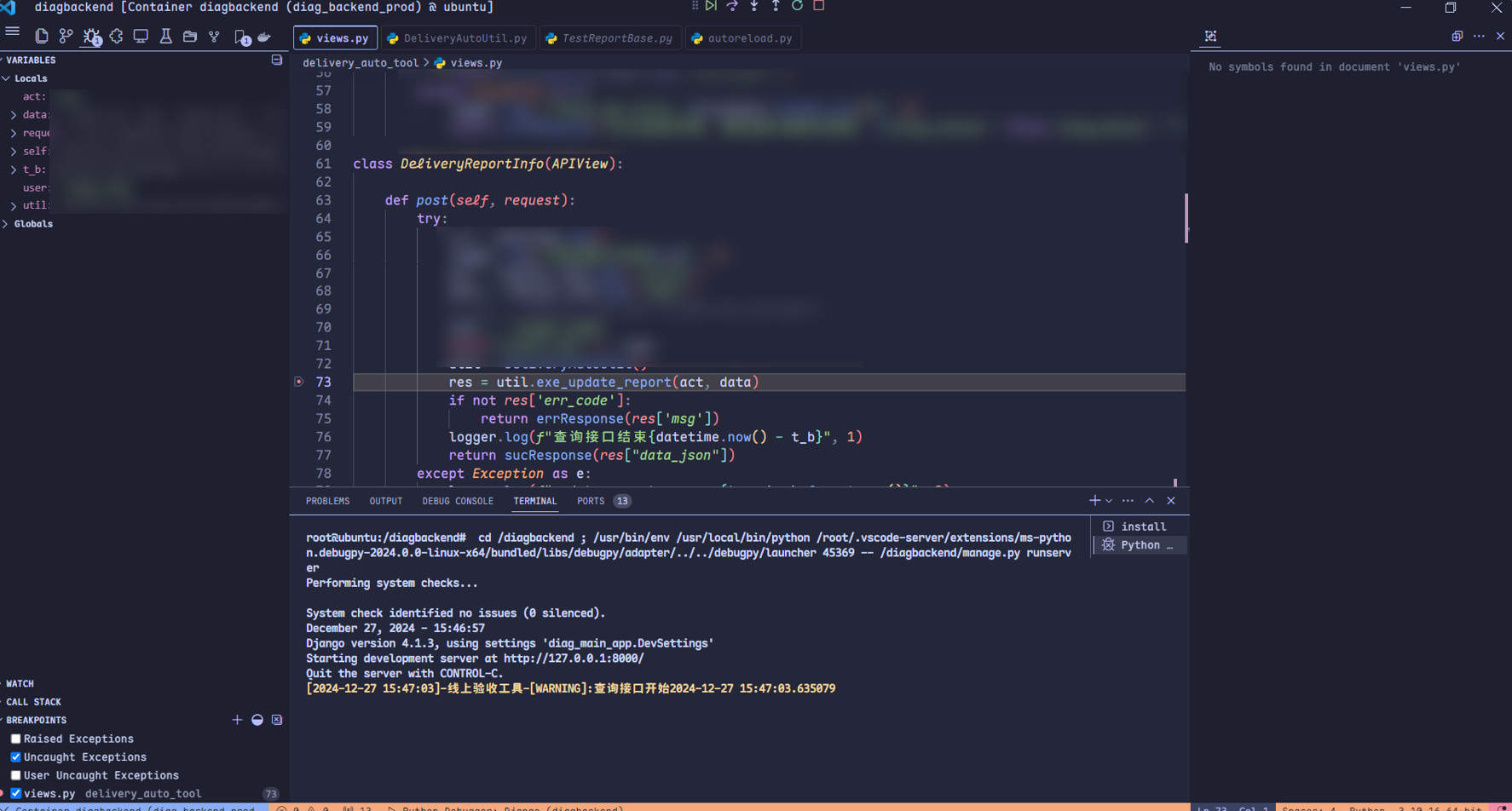Remove all breakpoints

tap(277, 720)
